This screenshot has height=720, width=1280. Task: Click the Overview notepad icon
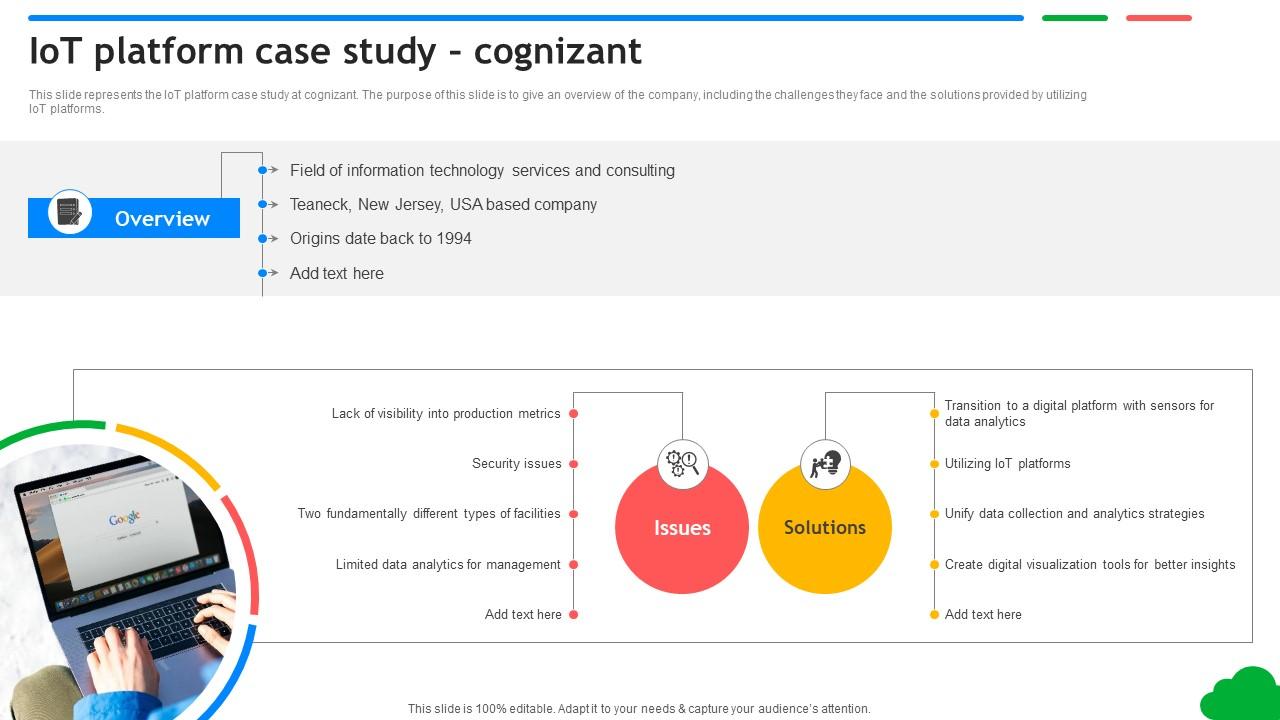click(70, 212)
